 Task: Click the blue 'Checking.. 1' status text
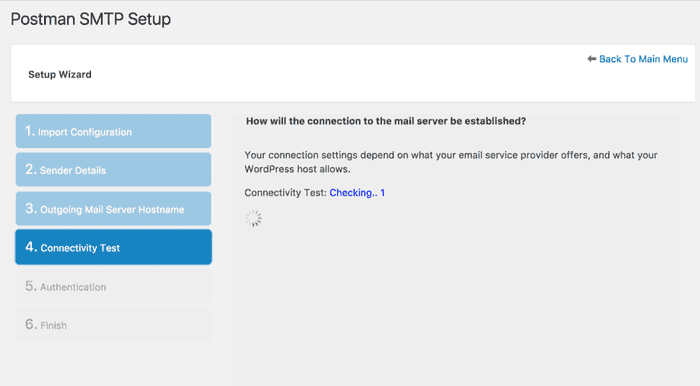pyautogui.click(x=357, y=193)
